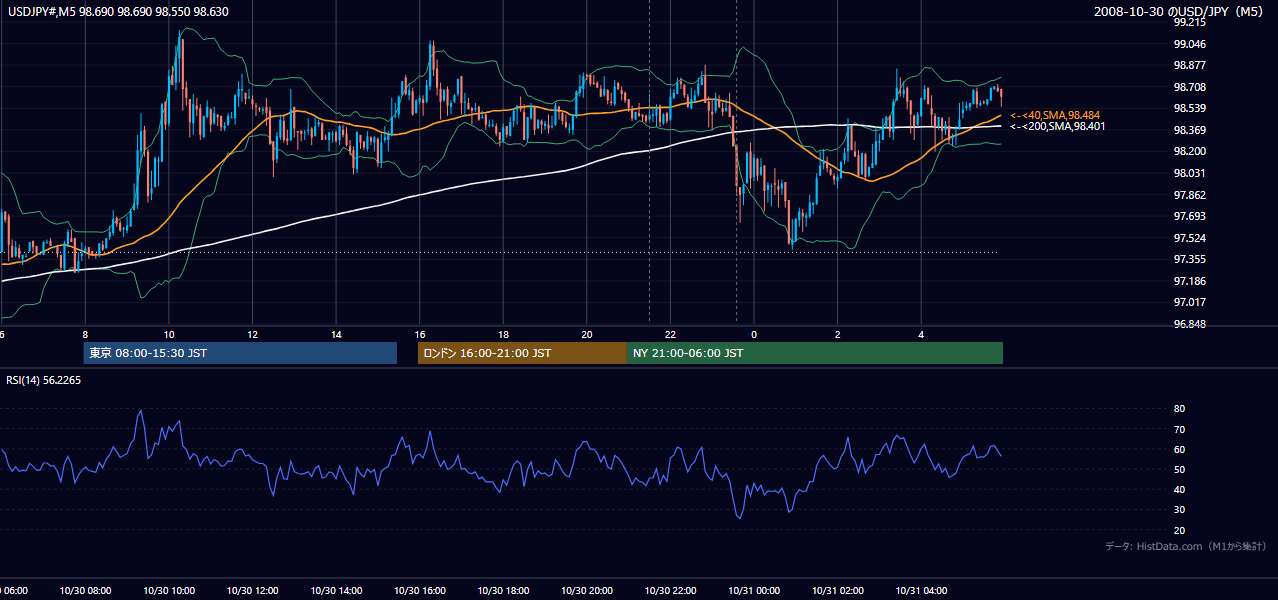Select RSI scale value 30
This screenshot has height=600, width=1278.
click(x=1179, y=510)
